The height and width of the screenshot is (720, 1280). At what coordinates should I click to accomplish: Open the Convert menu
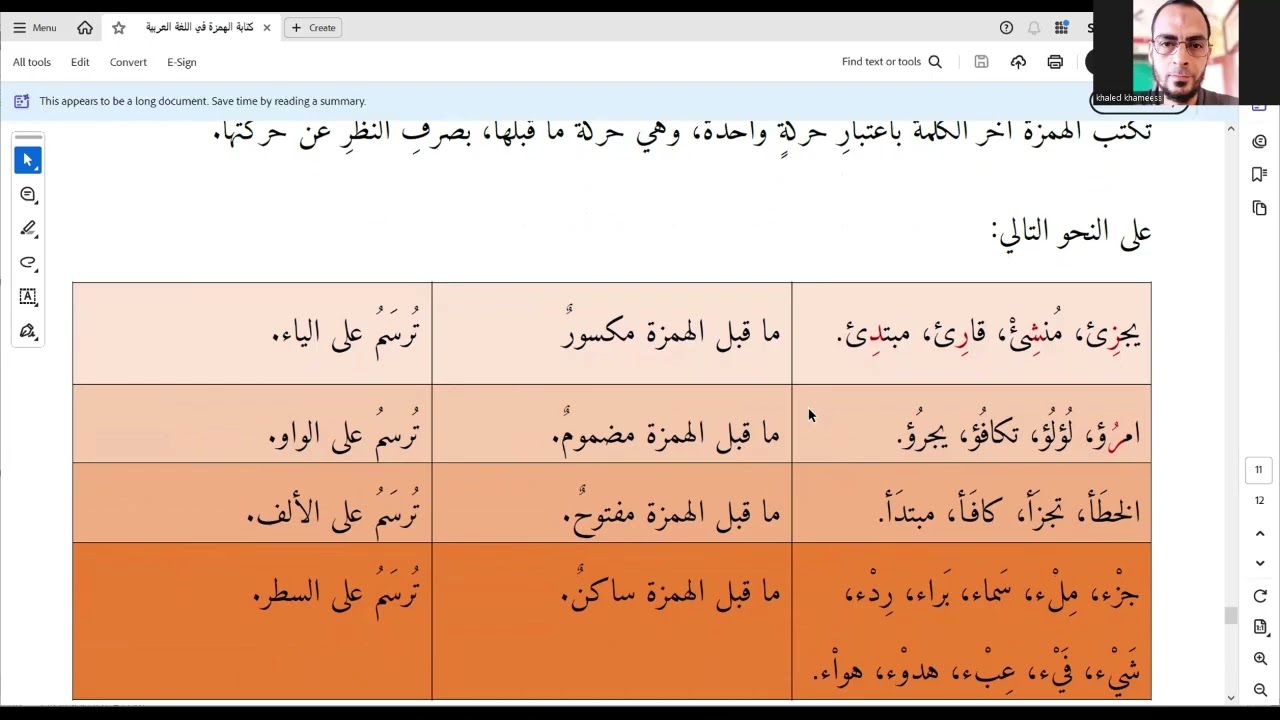pos(128,62)
